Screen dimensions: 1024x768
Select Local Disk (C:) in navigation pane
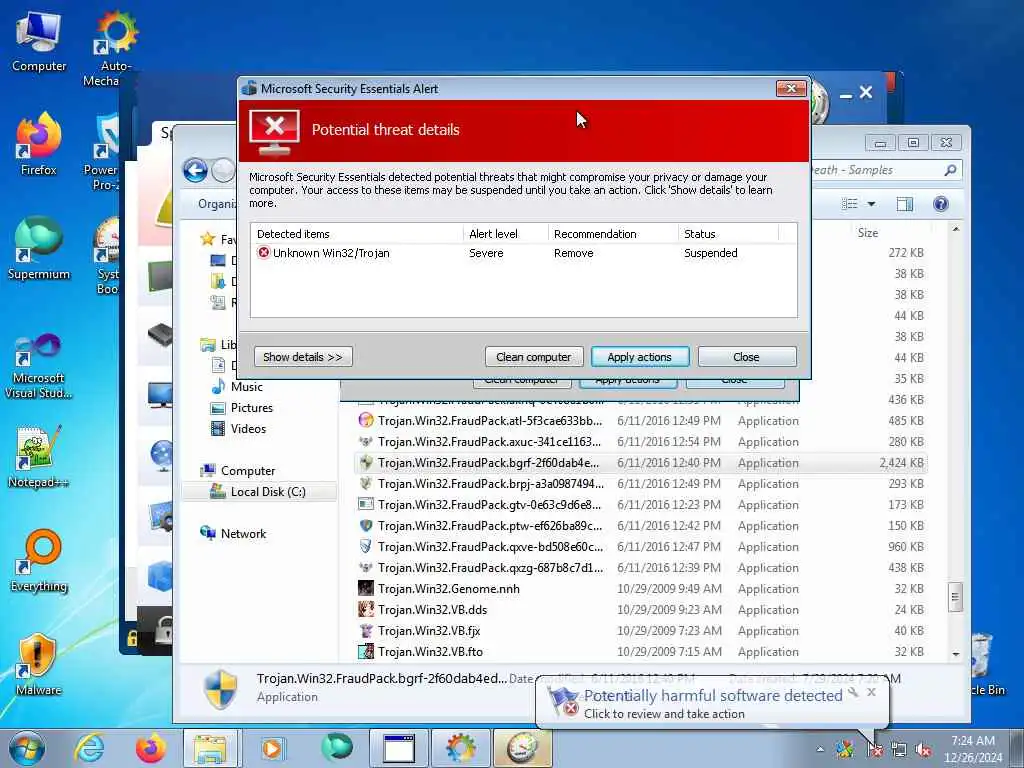[x=258, y=491]
